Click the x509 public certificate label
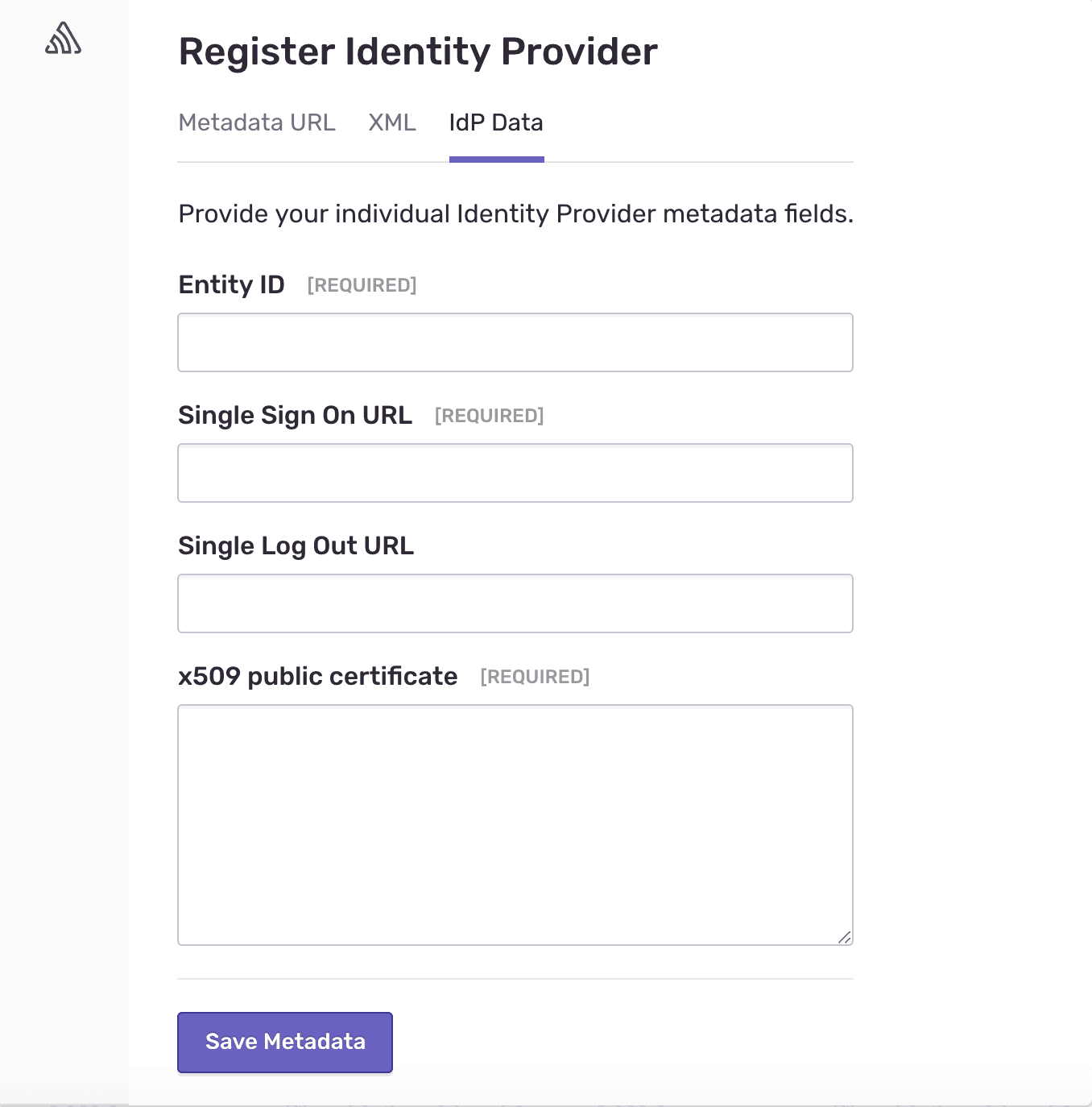The width and height of the screenshot is (1092, 1107). pyautogui.click(x=317, y=676)
